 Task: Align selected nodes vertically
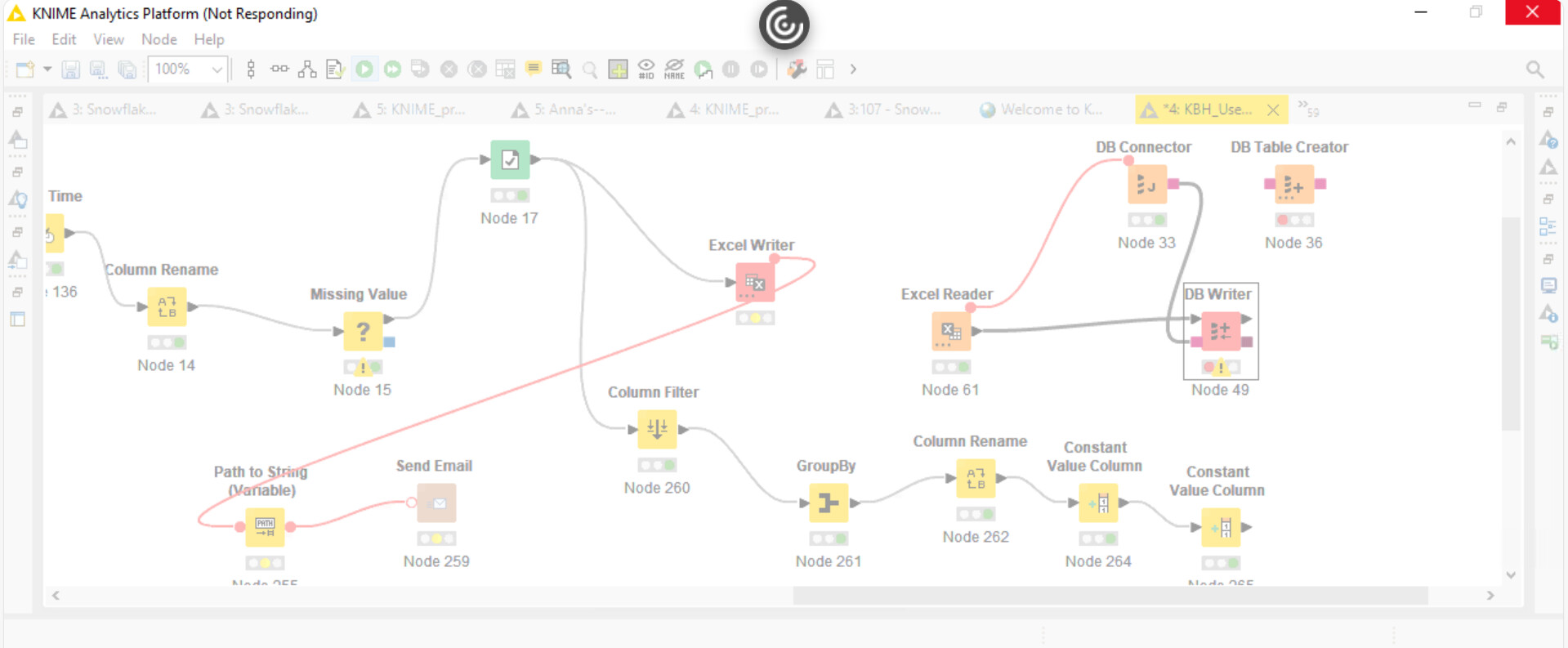(x=251, y=69)
